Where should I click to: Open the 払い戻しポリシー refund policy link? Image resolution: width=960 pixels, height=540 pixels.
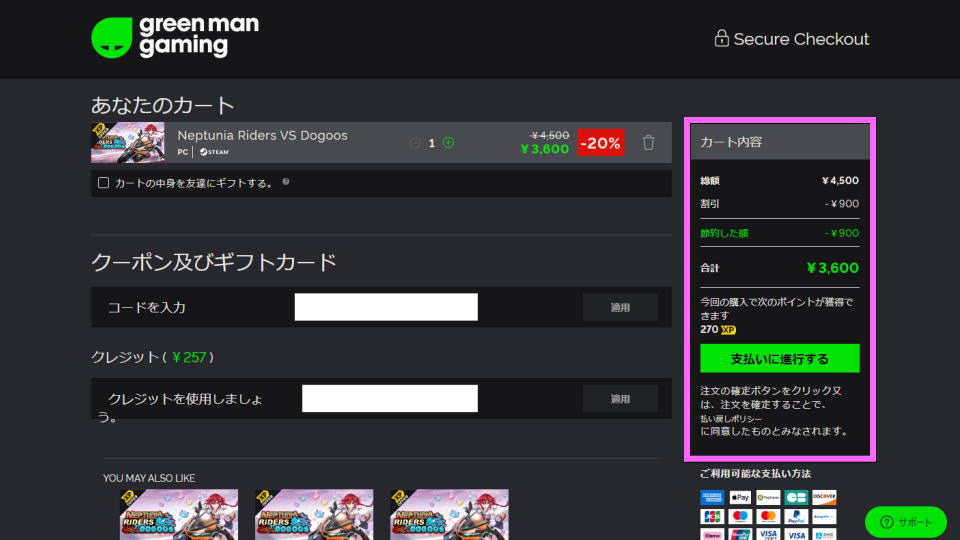(x=731, y=419)
